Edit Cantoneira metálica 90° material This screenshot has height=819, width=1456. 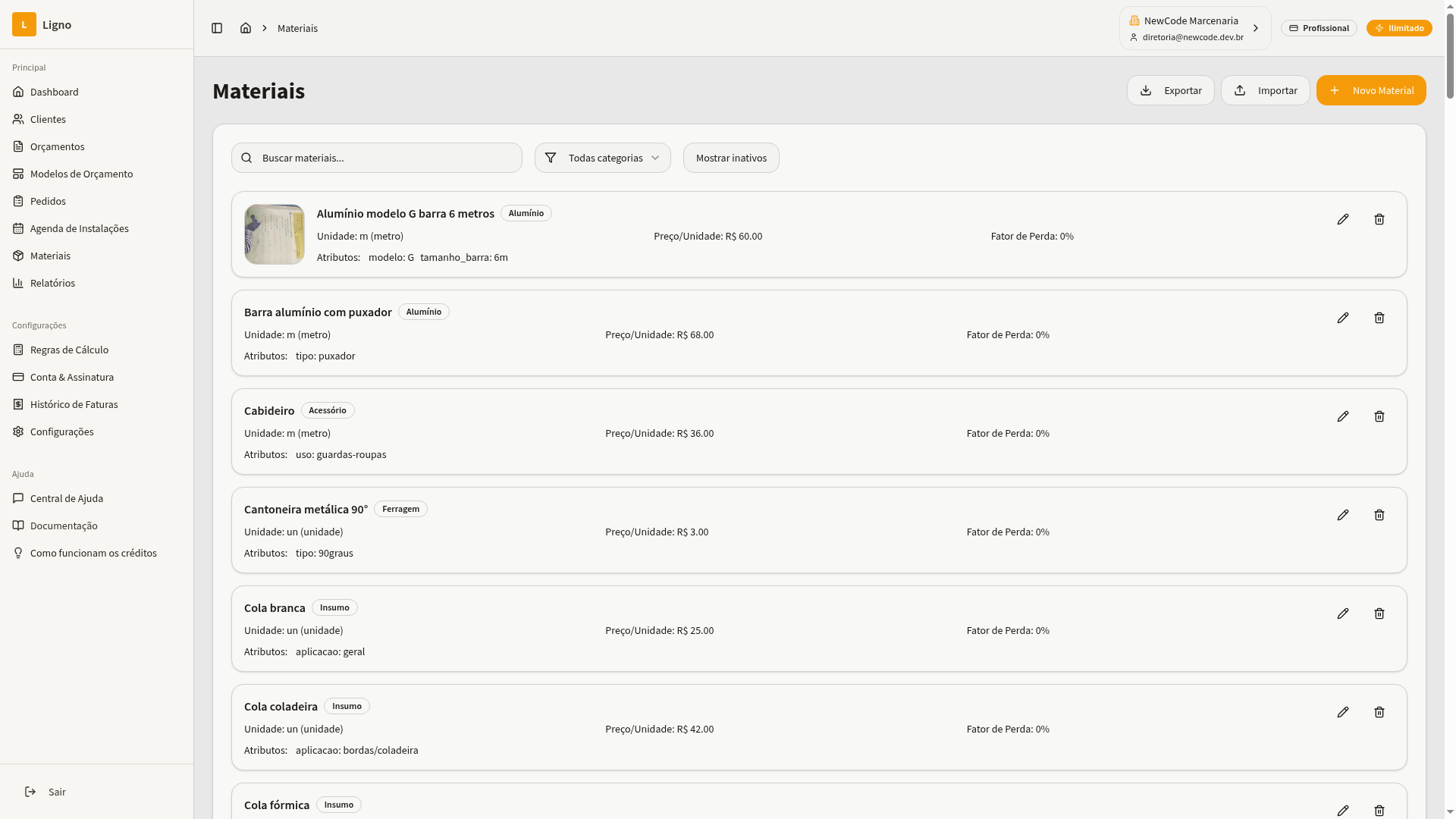[1343, 515]
